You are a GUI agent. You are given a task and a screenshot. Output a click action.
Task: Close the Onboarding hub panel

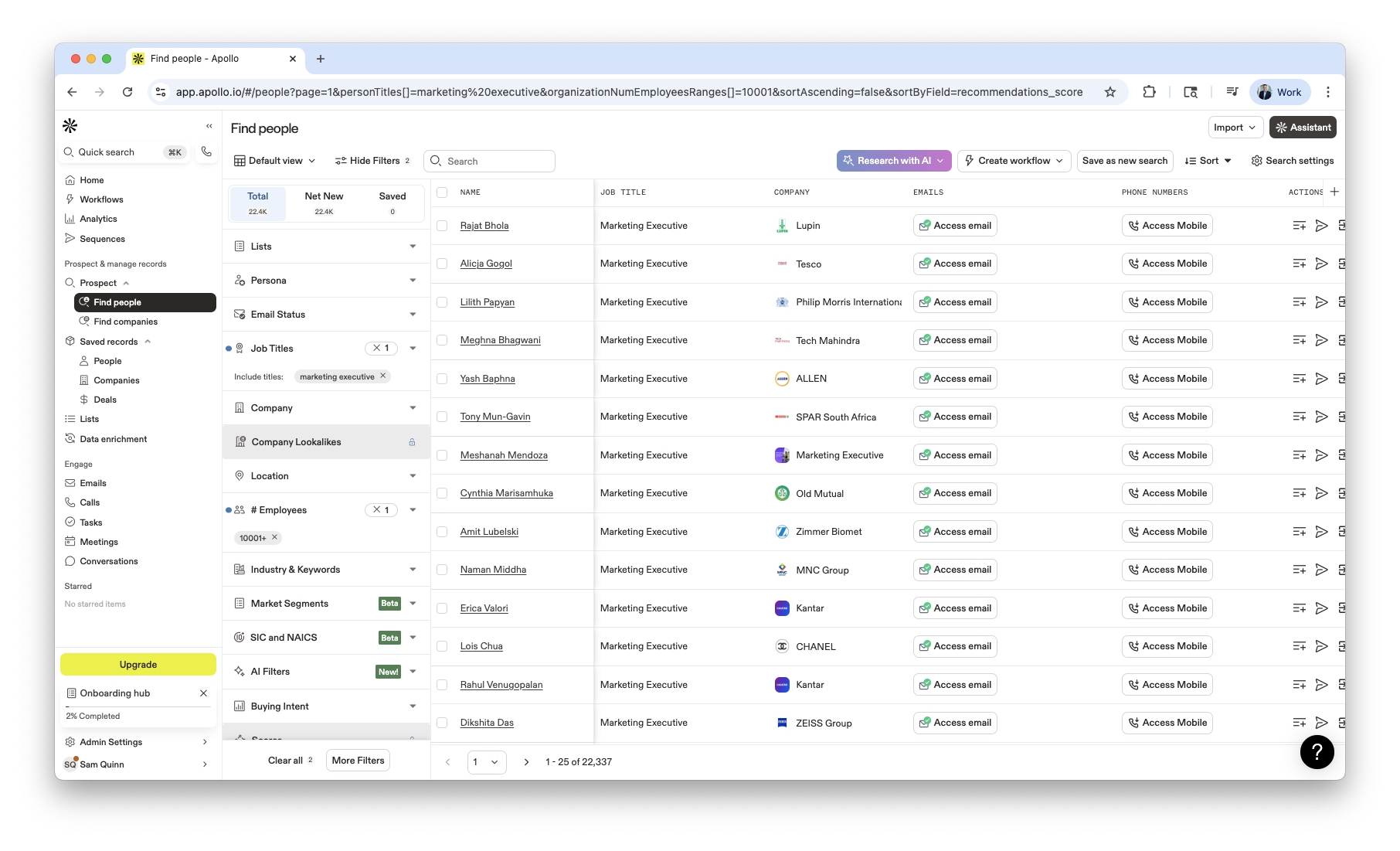click(204, 693)
